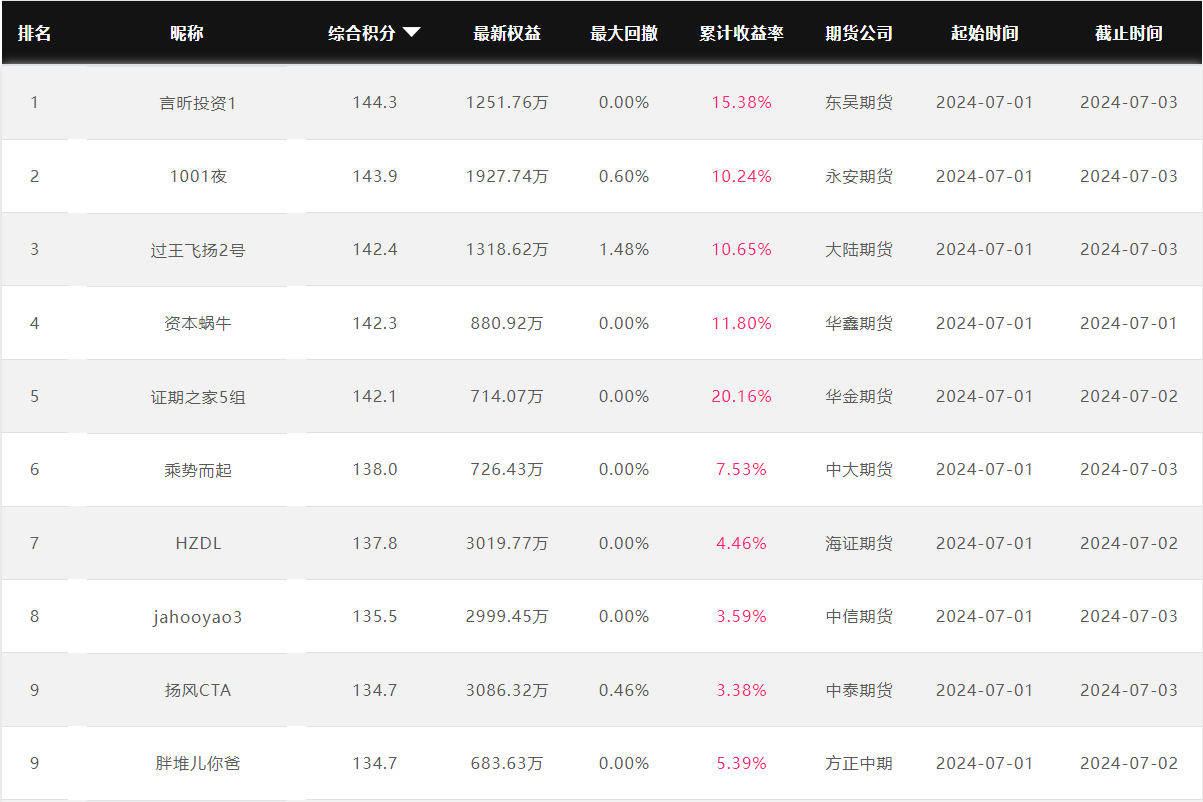Click the 综合积分 header label
The height and width of the screenshot is (802, 1203).
(362, 33)
